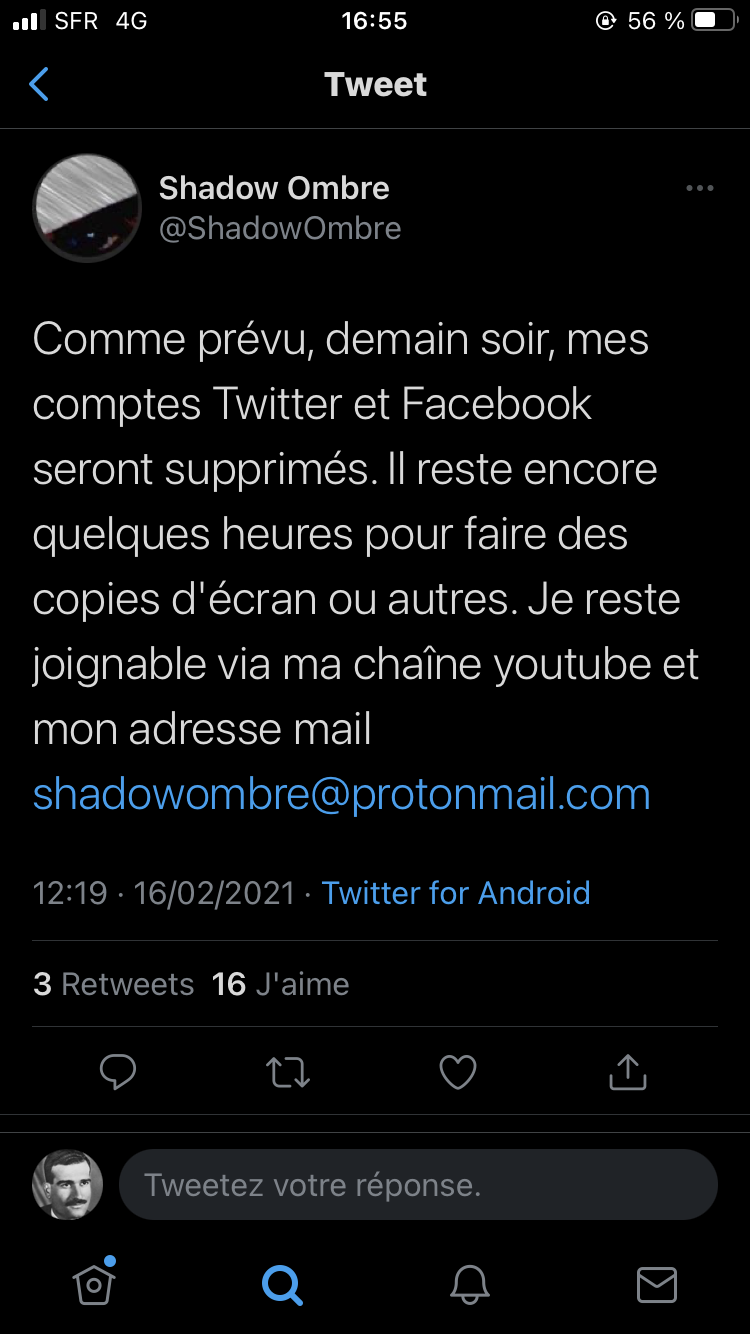Open the Notifications bell icon
This screenshot has height=1334, width=750.
pos(470,1284)
